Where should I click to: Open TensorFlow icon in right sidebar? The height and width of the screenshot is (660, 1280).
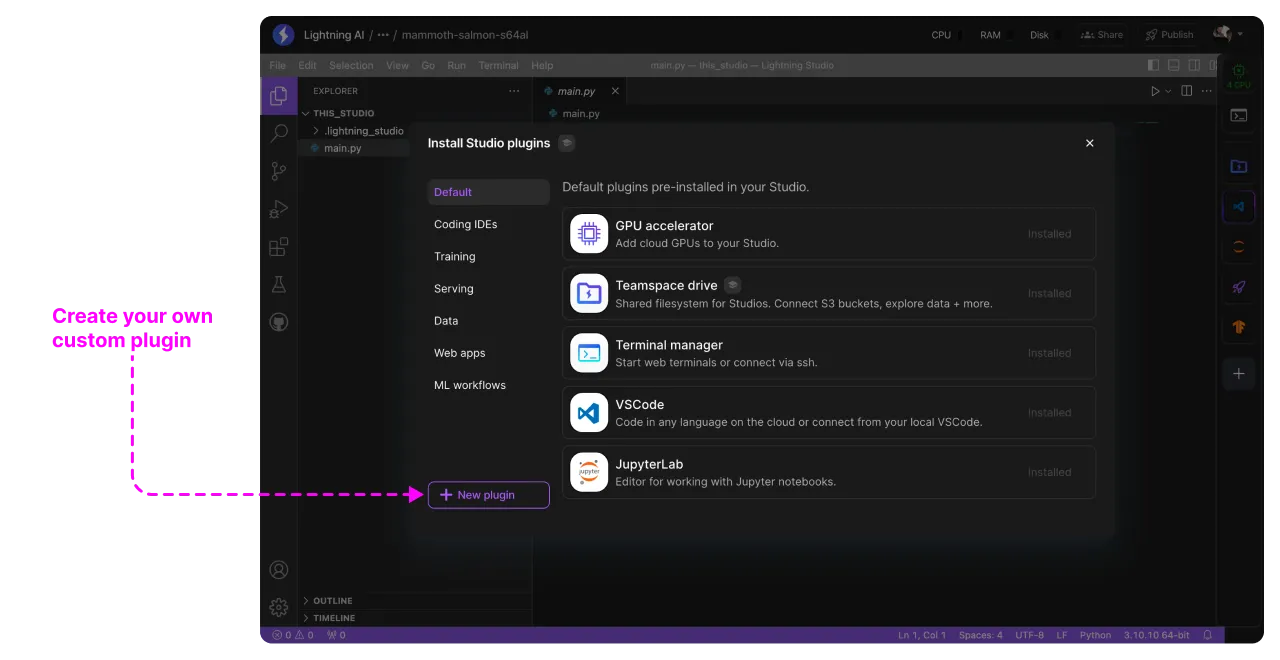pos(1239,326)
